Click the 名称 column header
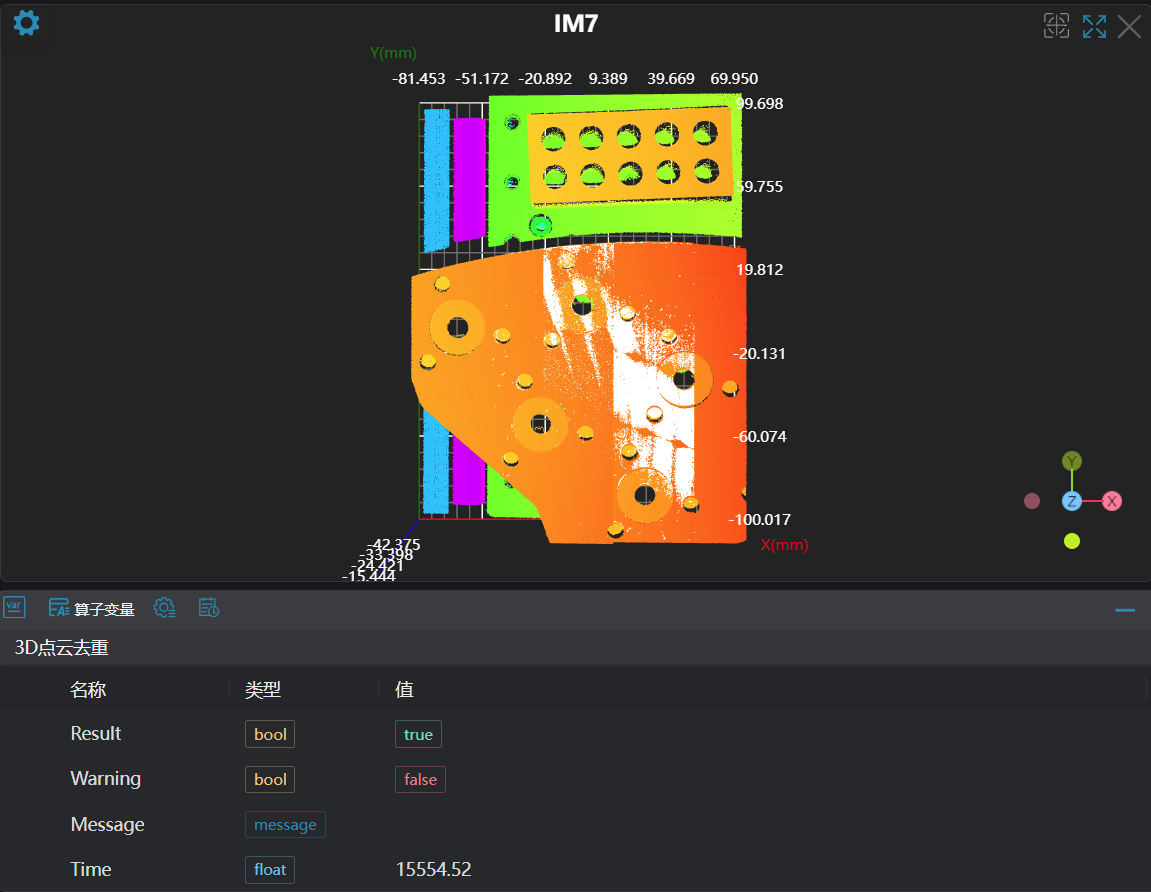 point(88,690)
